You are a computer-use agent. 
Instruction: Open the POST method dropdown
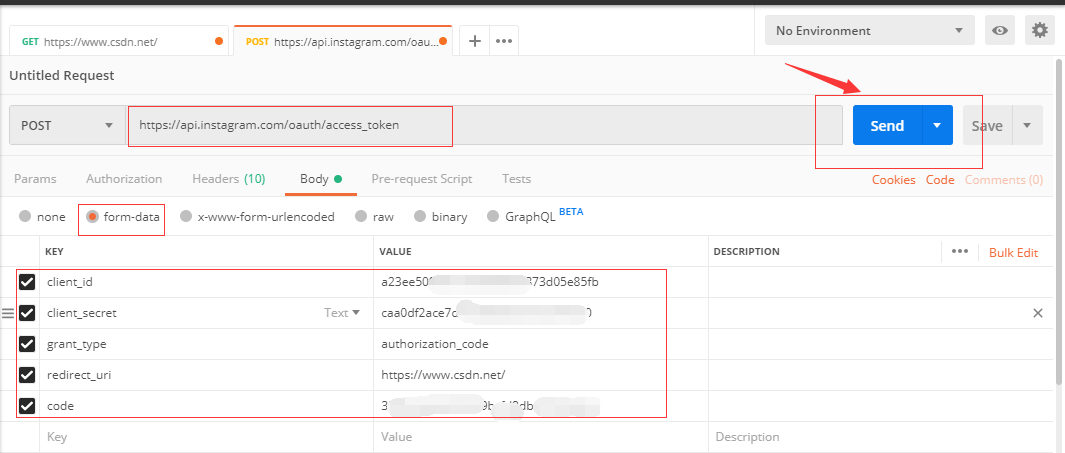click(x=67, y=126)
